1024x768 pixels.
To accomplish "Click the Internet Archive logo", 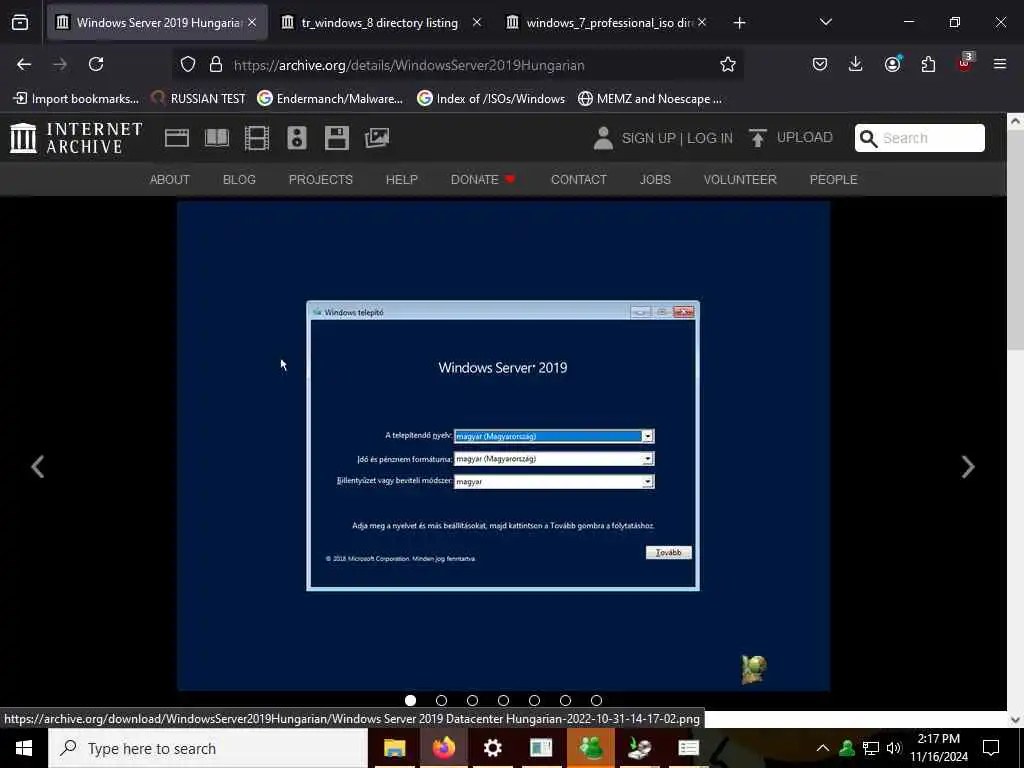I will (x=76, y=138).
